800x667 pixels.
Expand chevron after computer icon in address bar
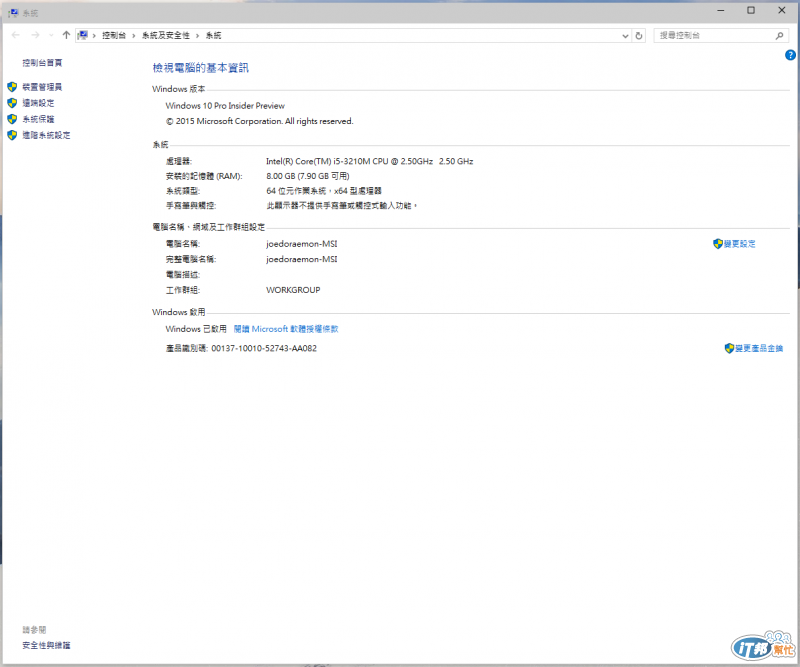click(94, 36)
